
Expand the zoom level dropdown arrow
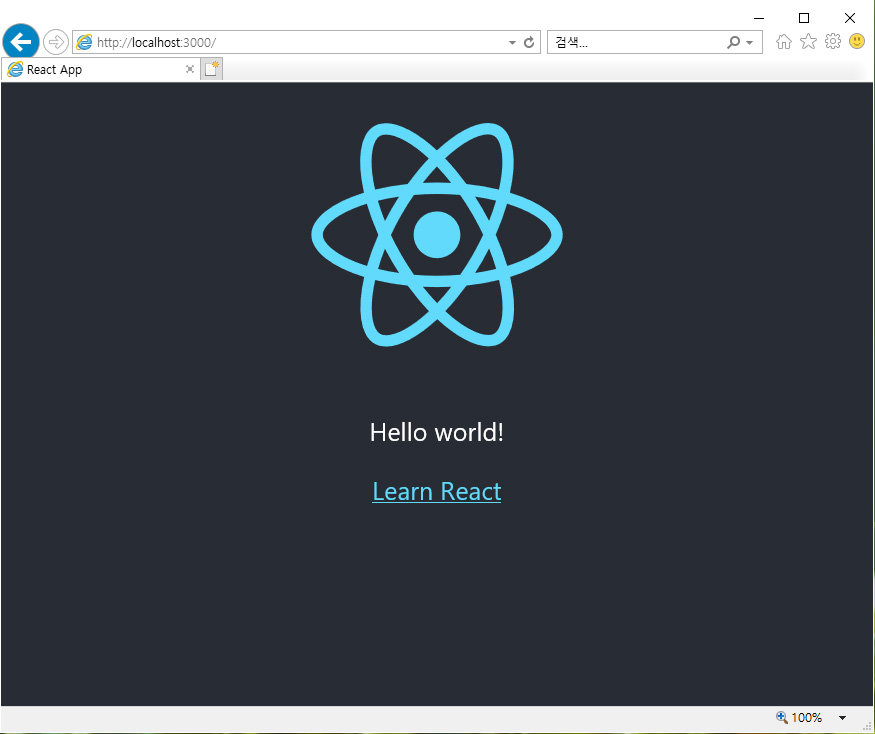coord(842,718)
